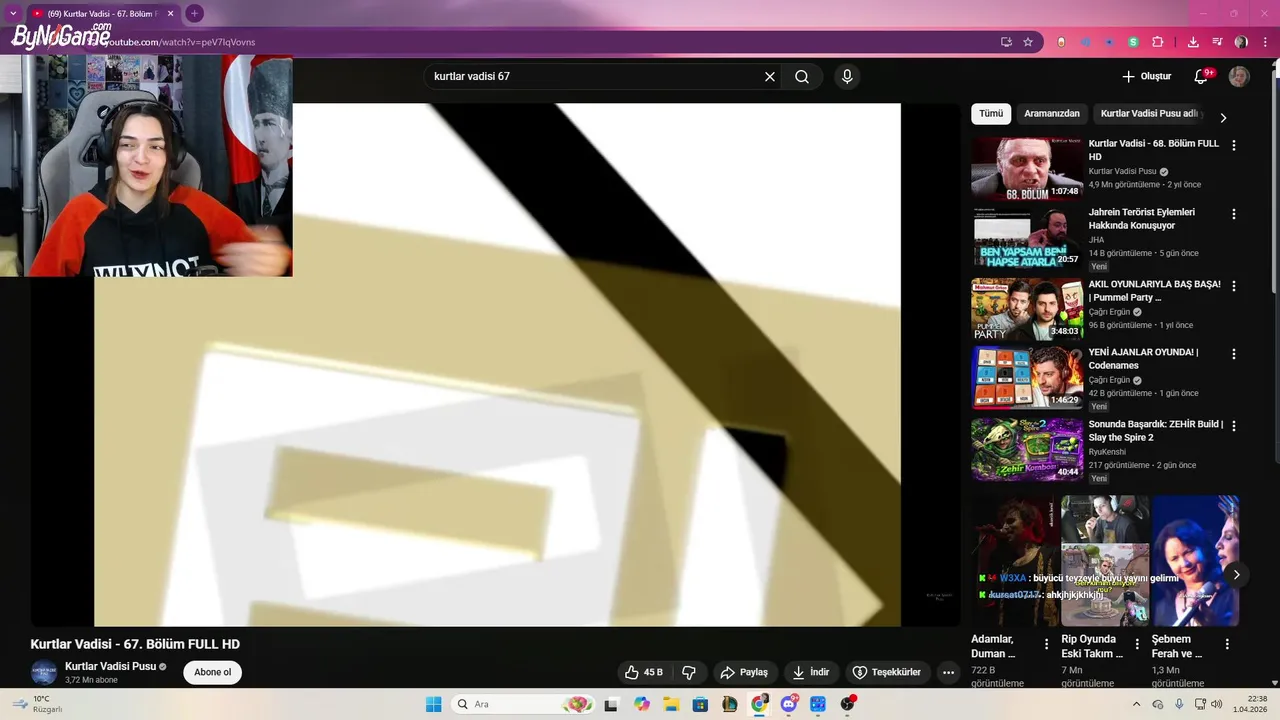Open Kurtlar Vadisi 68. Bölüm thumbnail
The image size is (1280, 720).
(x=1027, y=168)
